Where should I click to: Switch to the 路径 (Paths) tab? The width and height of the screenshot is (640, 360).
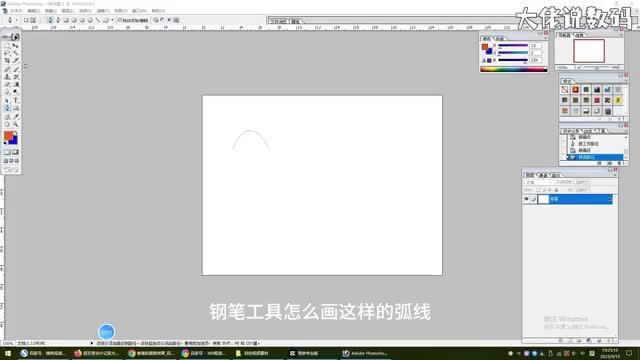pyautogui.click(x=556, y=176)
